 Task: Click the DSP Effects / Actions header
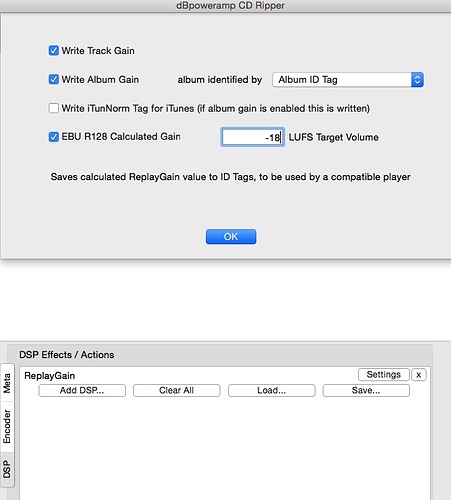(x=67, y=355)
